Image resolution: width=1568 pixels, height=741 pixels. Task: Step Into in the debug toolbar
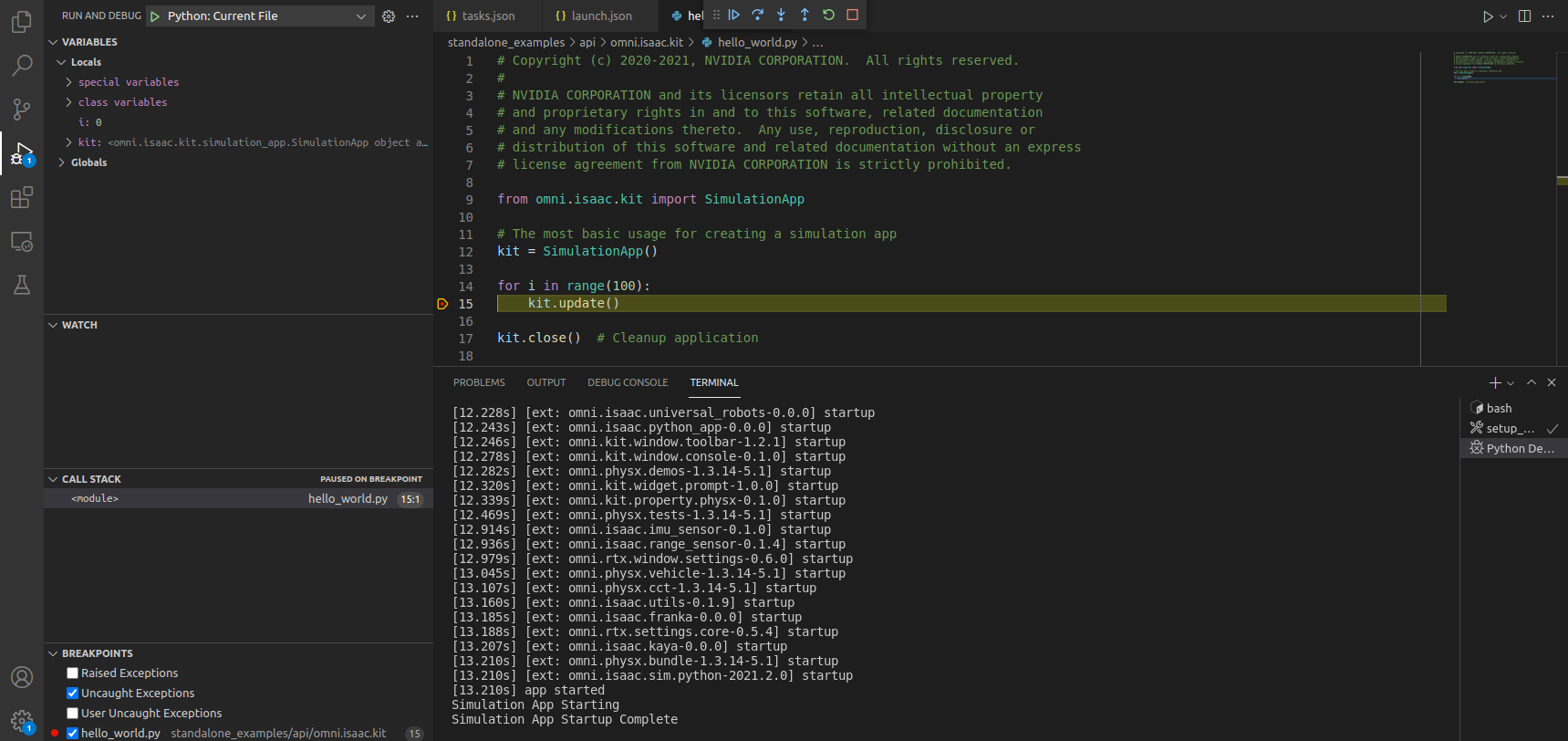[x=782, y=15]
